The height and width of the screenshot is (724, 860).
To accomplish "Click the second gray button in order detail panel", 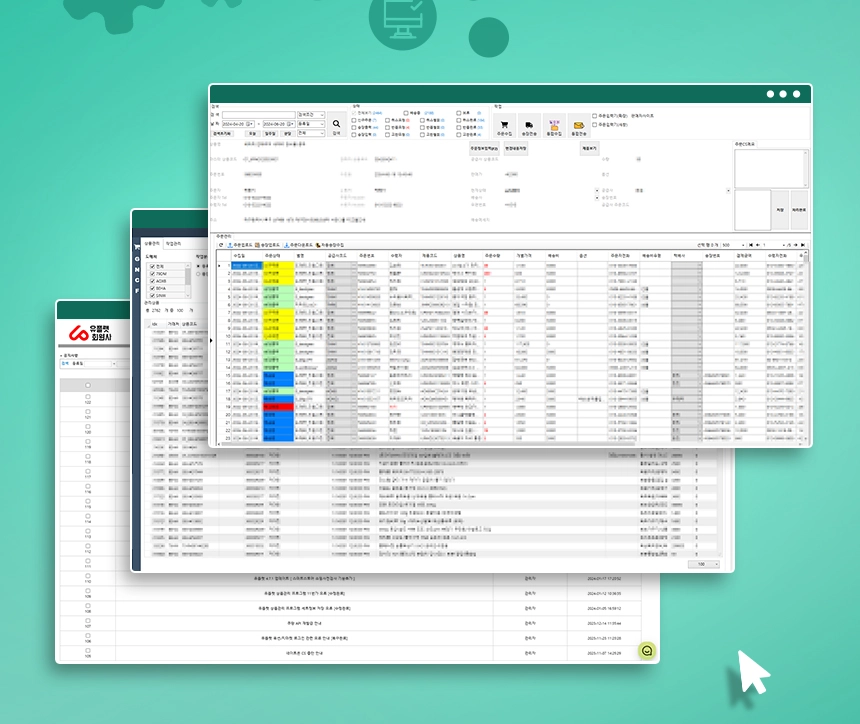I will pyautogui.click(x=516, y=149).
